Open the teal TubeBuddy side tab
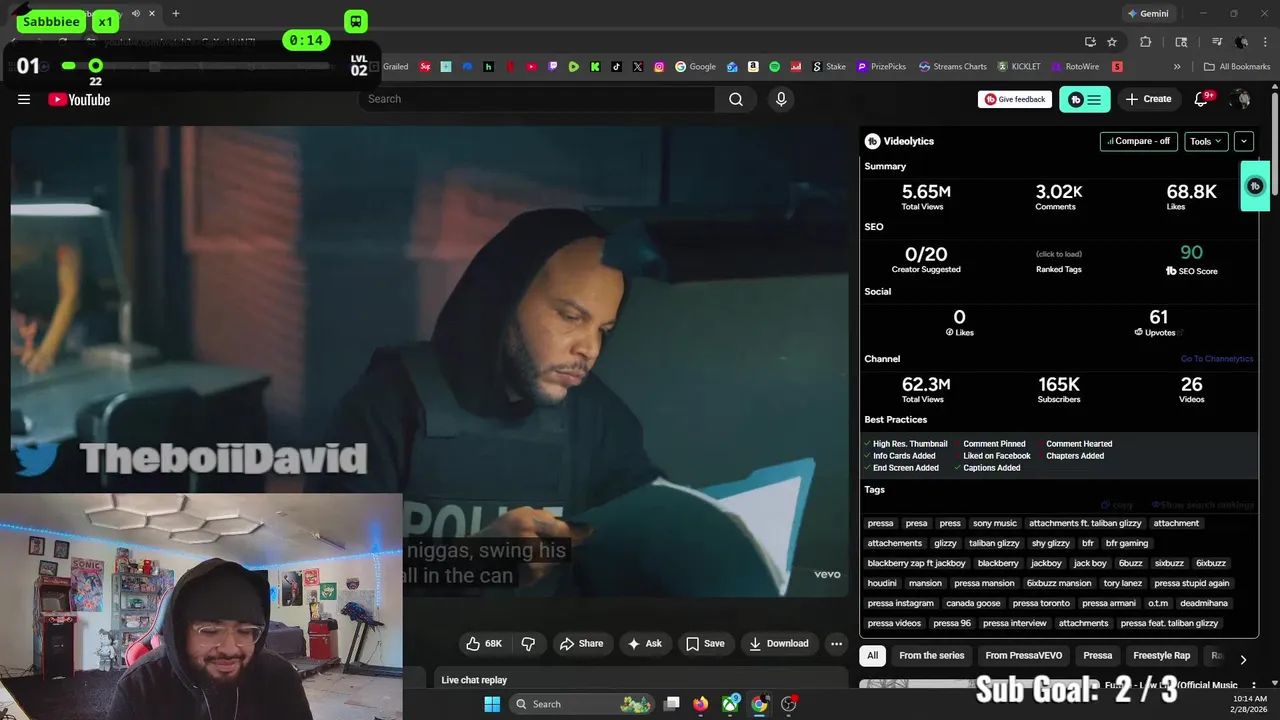 coord(1255,186)
